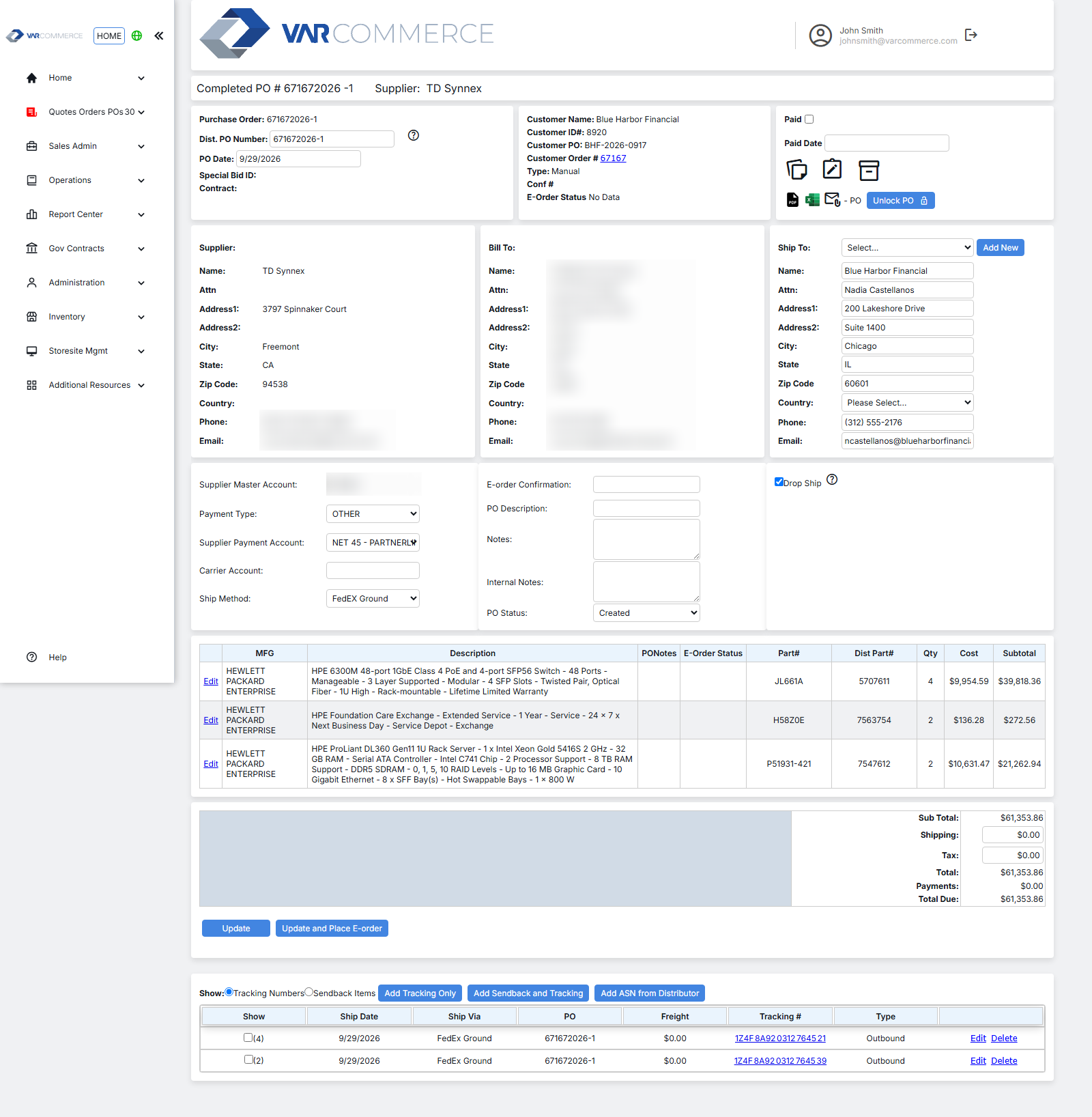Check the Paid checkbox

tap(809, 119)
